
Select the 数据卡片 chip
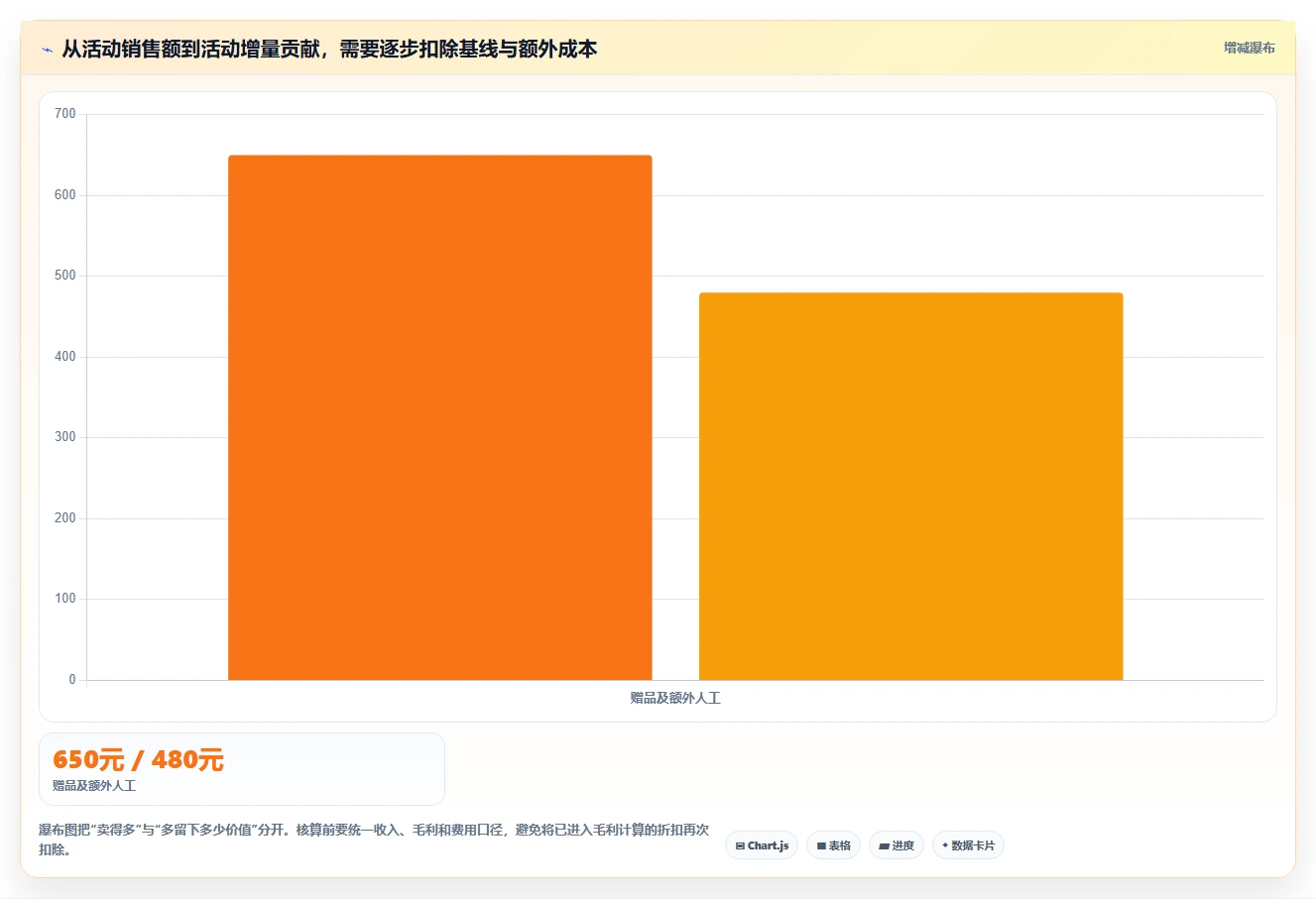point(968,845)
